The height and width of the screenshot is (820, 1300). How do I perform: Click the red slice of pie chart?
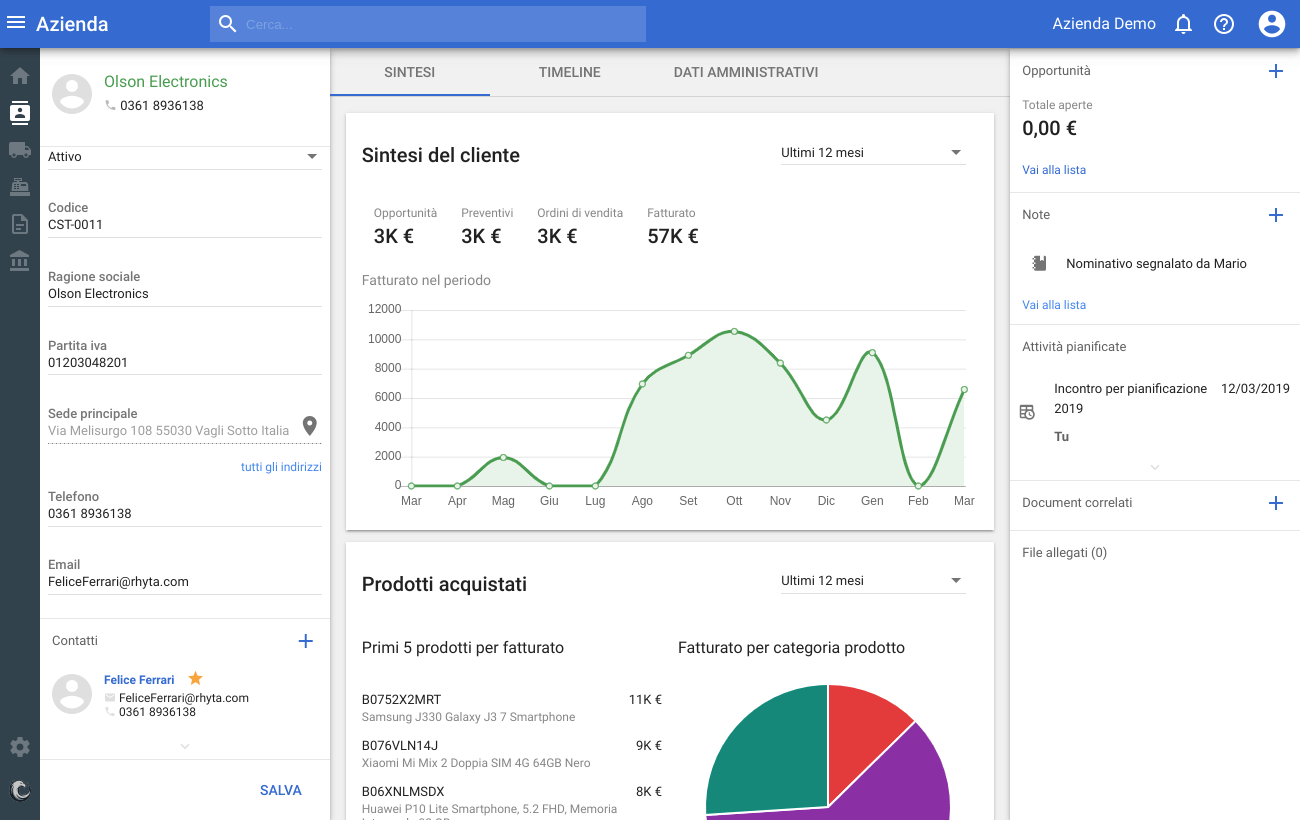(862, 722)
